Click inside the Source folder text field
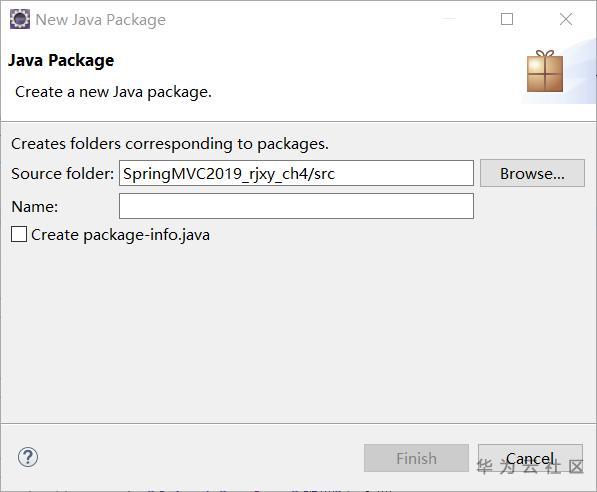Viewport: 597px width, 492px height. [x=296, y=173]
